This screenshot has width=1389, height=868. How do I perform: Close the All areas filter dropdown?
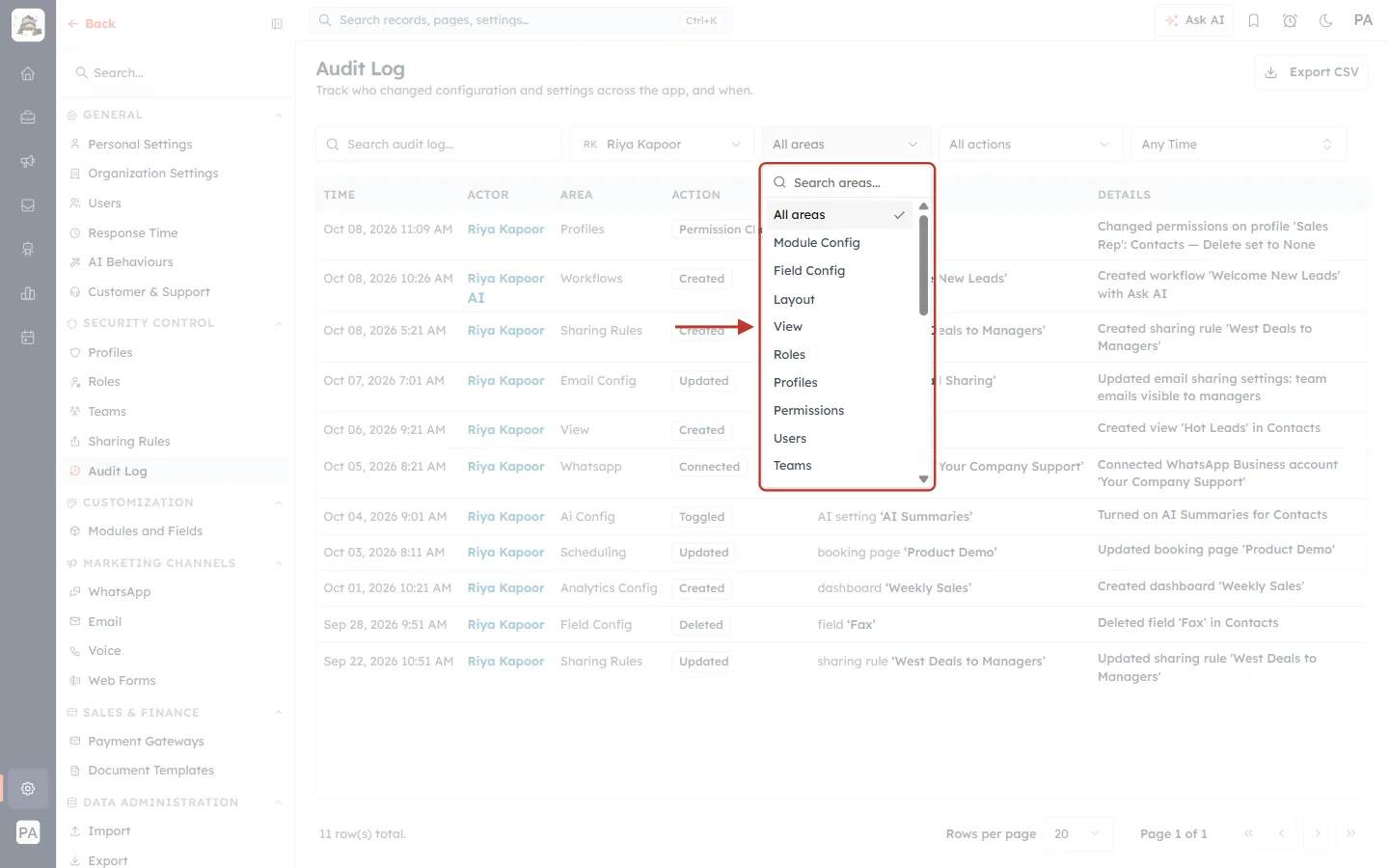pos(846,145)
